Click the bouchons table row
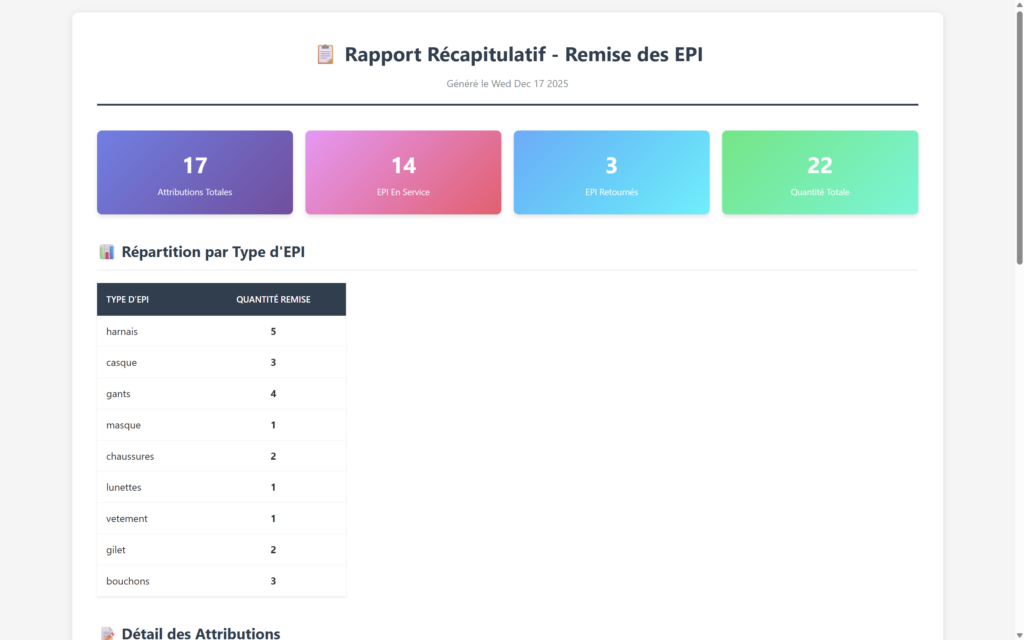 (221, 581)
